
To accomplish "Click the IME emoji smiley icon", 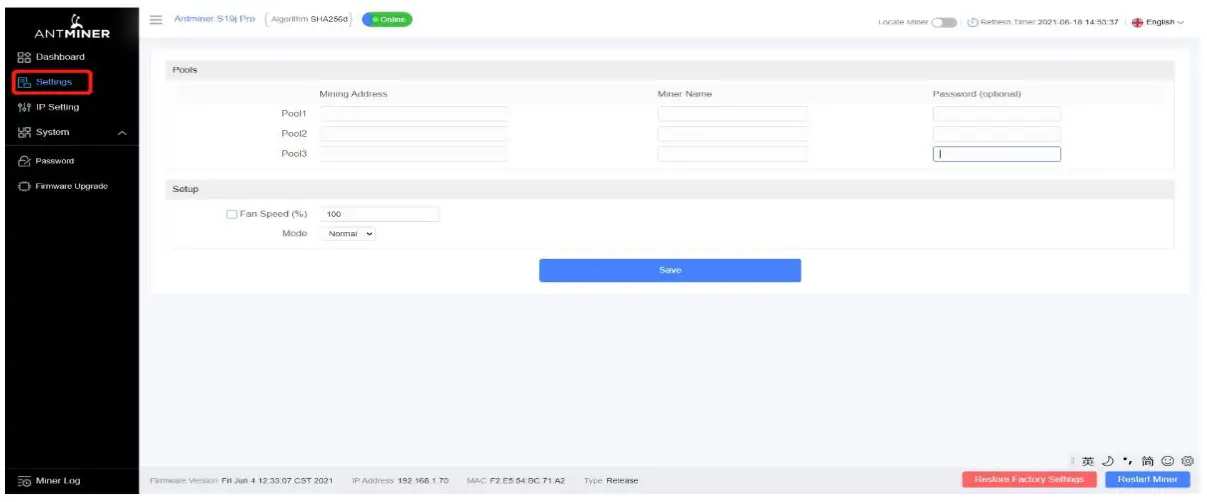I will 1168,460.
